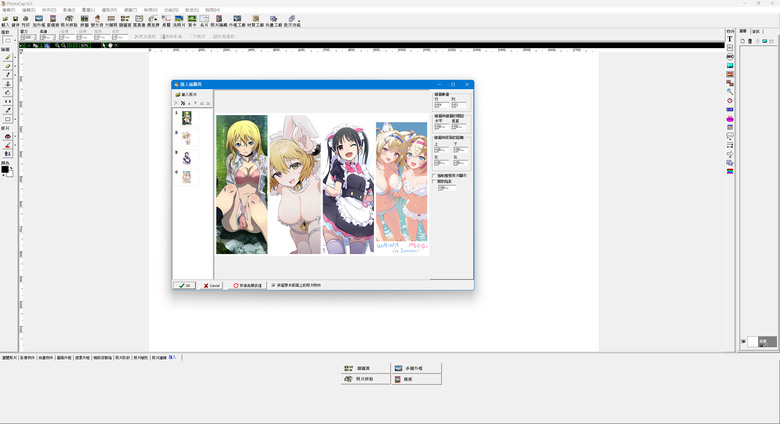Viewport: 780px width, 424px height.
Task: Click the 垂直 (vertical) spacing spinner
Action: coord(459,127)
